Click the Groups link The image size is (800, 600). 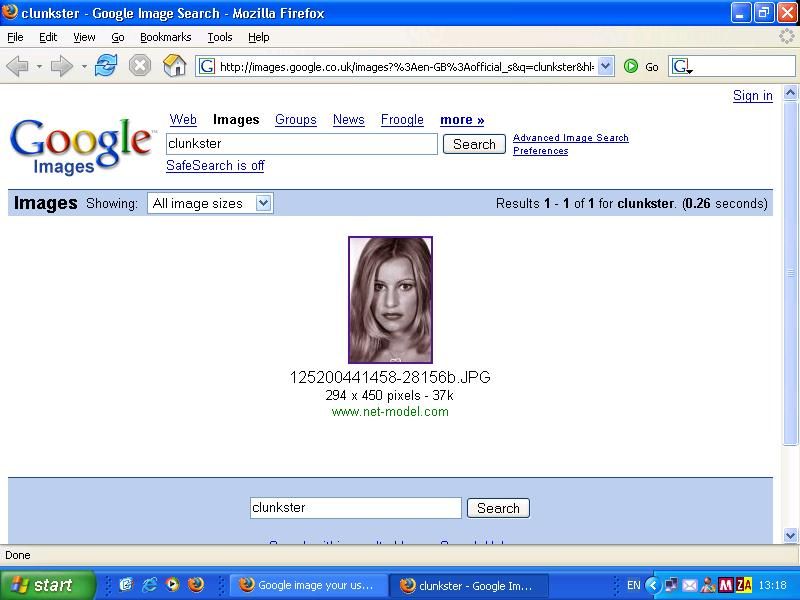295,119
